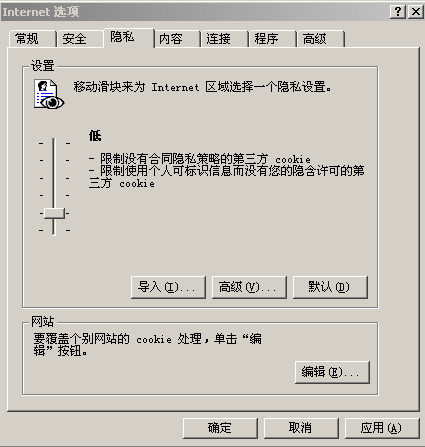The width and height of the screenshot is (425, 447).
Task: Click the 导入(I)... button
Action: (x=168, y=287)
